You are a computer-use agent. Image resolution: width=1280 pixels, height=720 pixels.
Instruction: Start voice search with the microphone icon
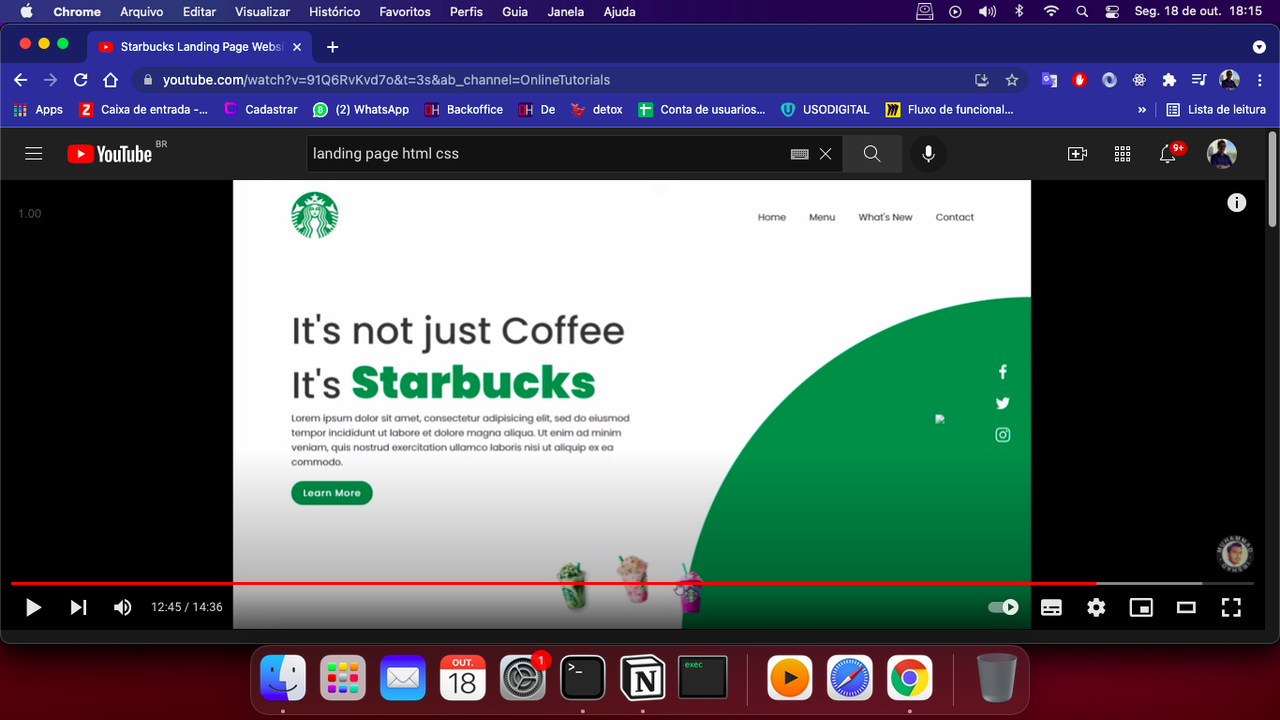click(928, 154)
